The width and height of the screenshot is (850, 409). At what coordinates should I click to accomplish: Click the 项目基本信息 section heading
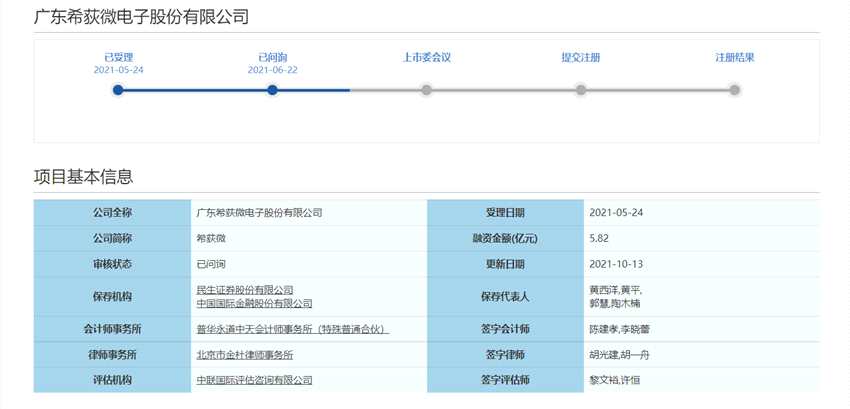[x=83, y=177]
